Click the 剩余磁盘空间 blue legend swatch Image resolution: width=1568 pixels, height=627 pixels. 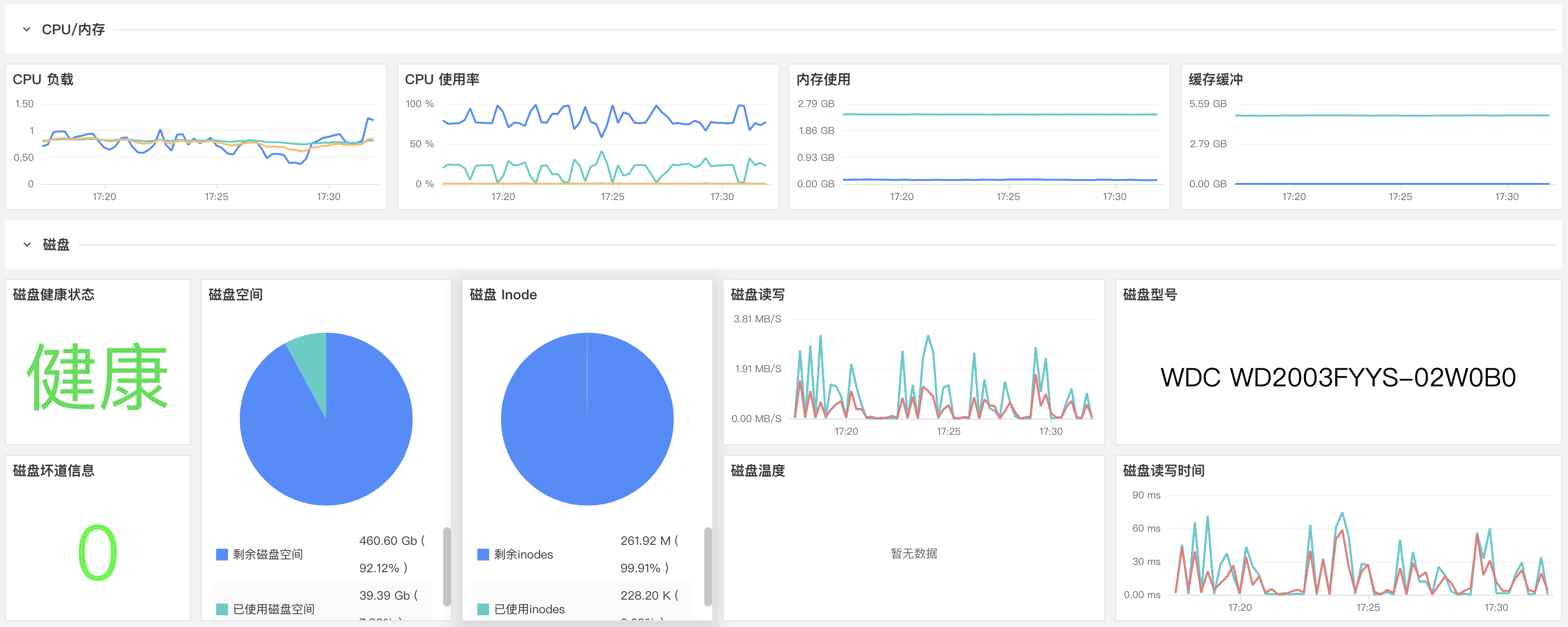(222, 555)
